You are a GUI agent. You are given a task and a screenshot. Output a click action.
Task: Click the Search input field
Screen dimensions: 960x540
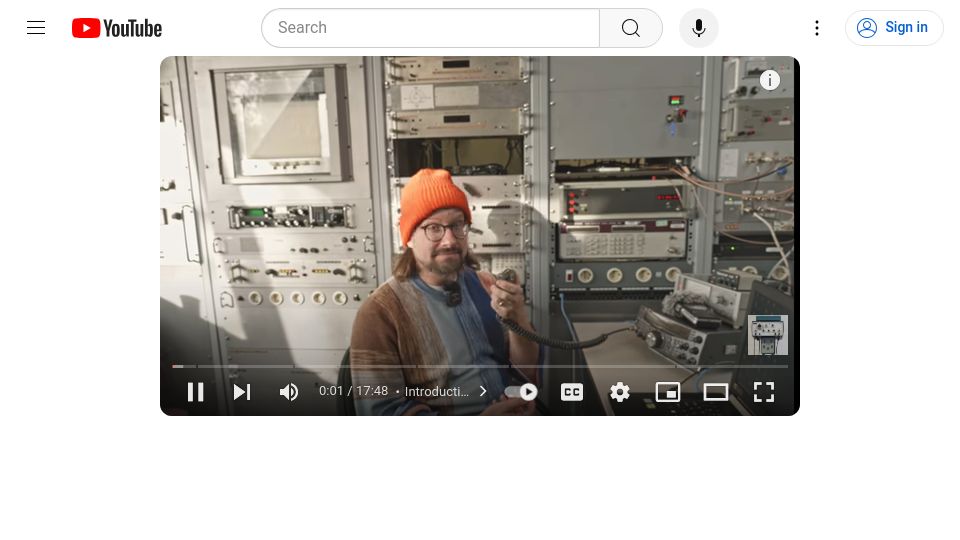click(x=430, y=28)
